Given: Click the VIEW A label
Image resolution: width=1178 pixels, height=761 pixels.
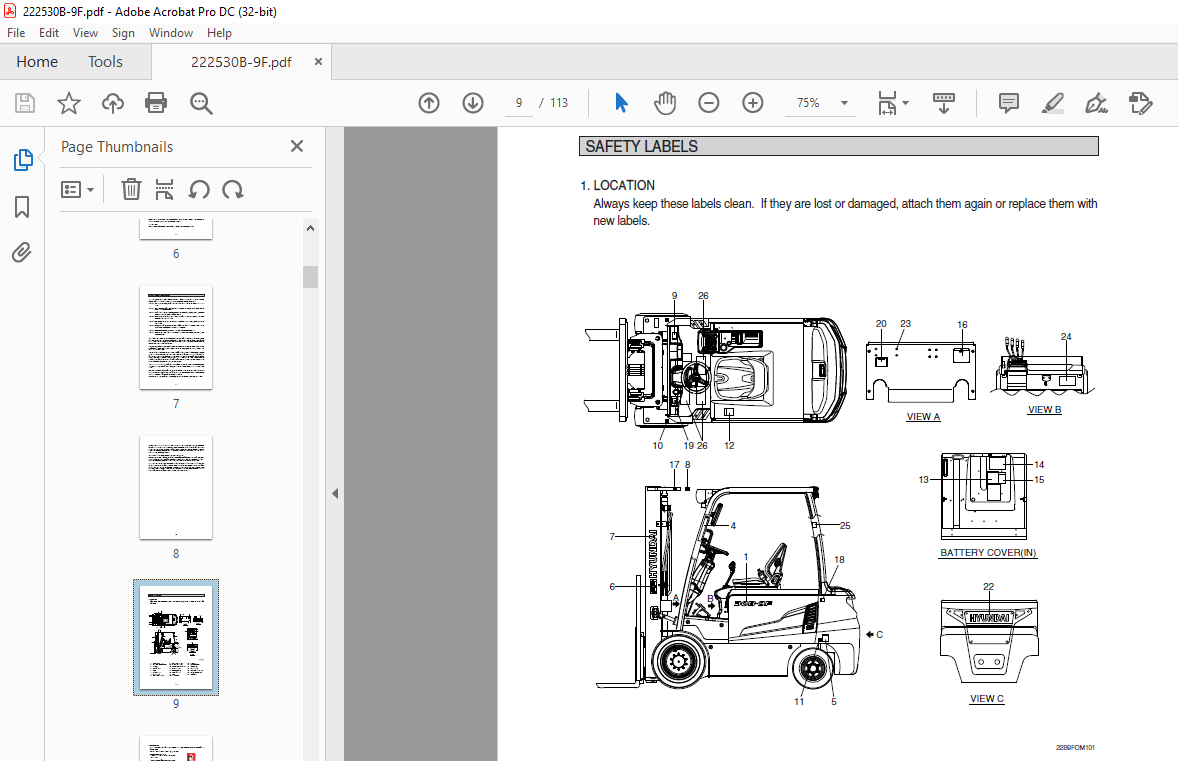Looking at the screenshot, I should (x=923, y=416).
